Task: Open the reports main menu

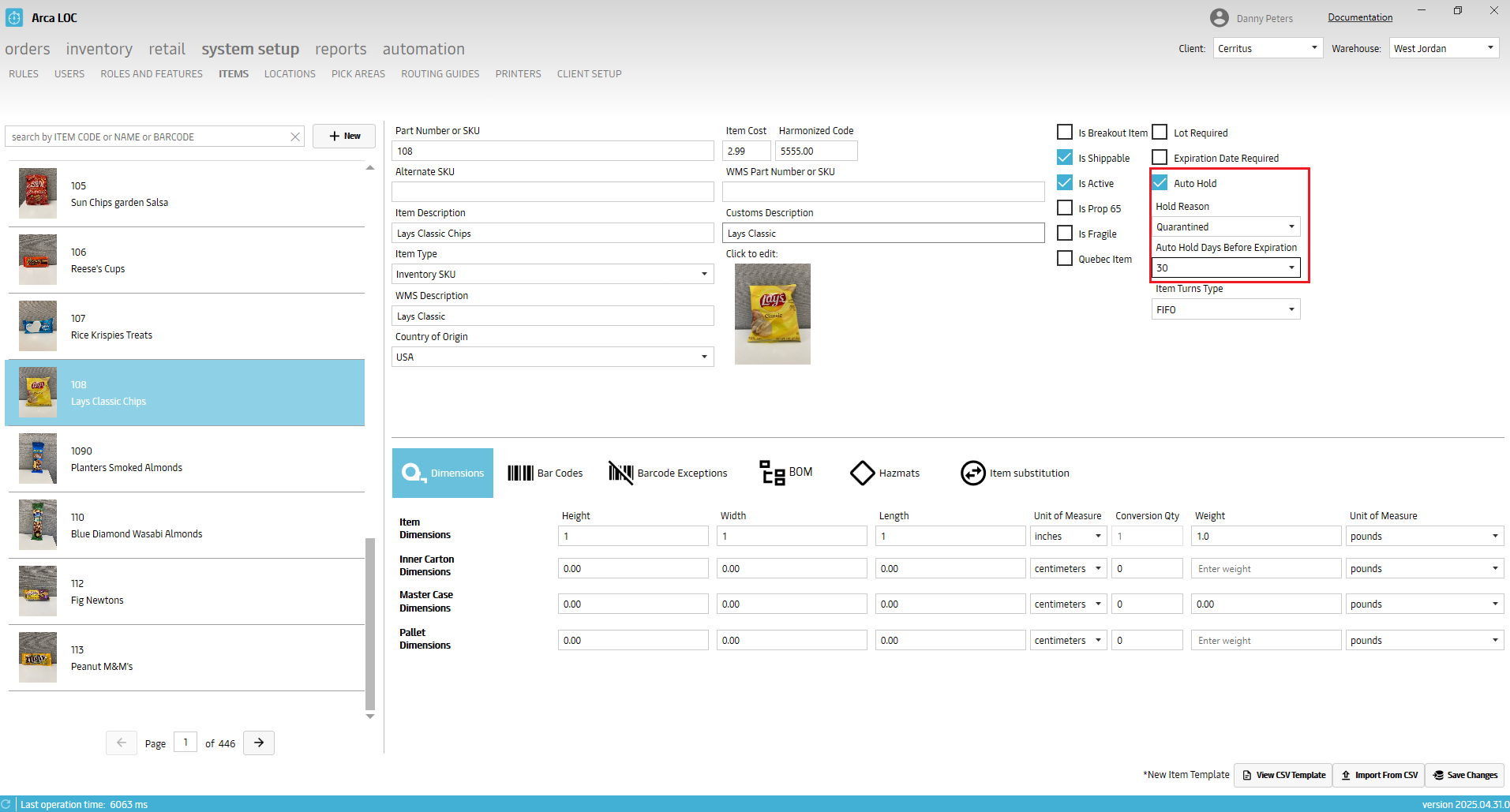Action: click(x=341, y=49)
